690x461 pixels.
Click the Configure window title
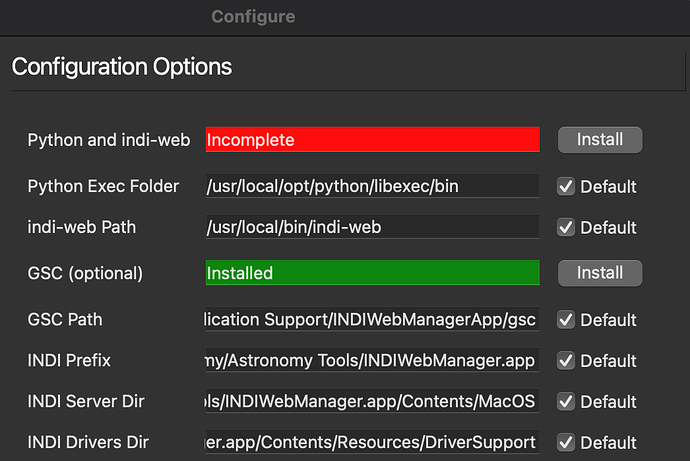[253, 17]
